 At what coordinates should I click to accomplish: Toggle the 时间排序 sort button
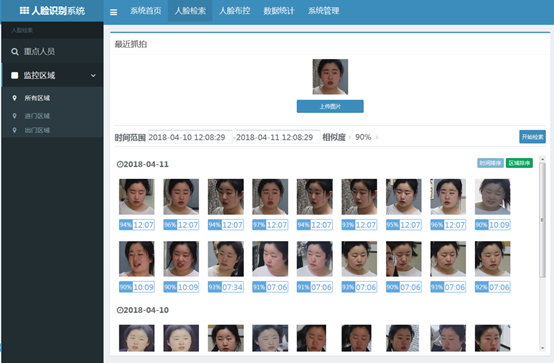click(490, 163)
